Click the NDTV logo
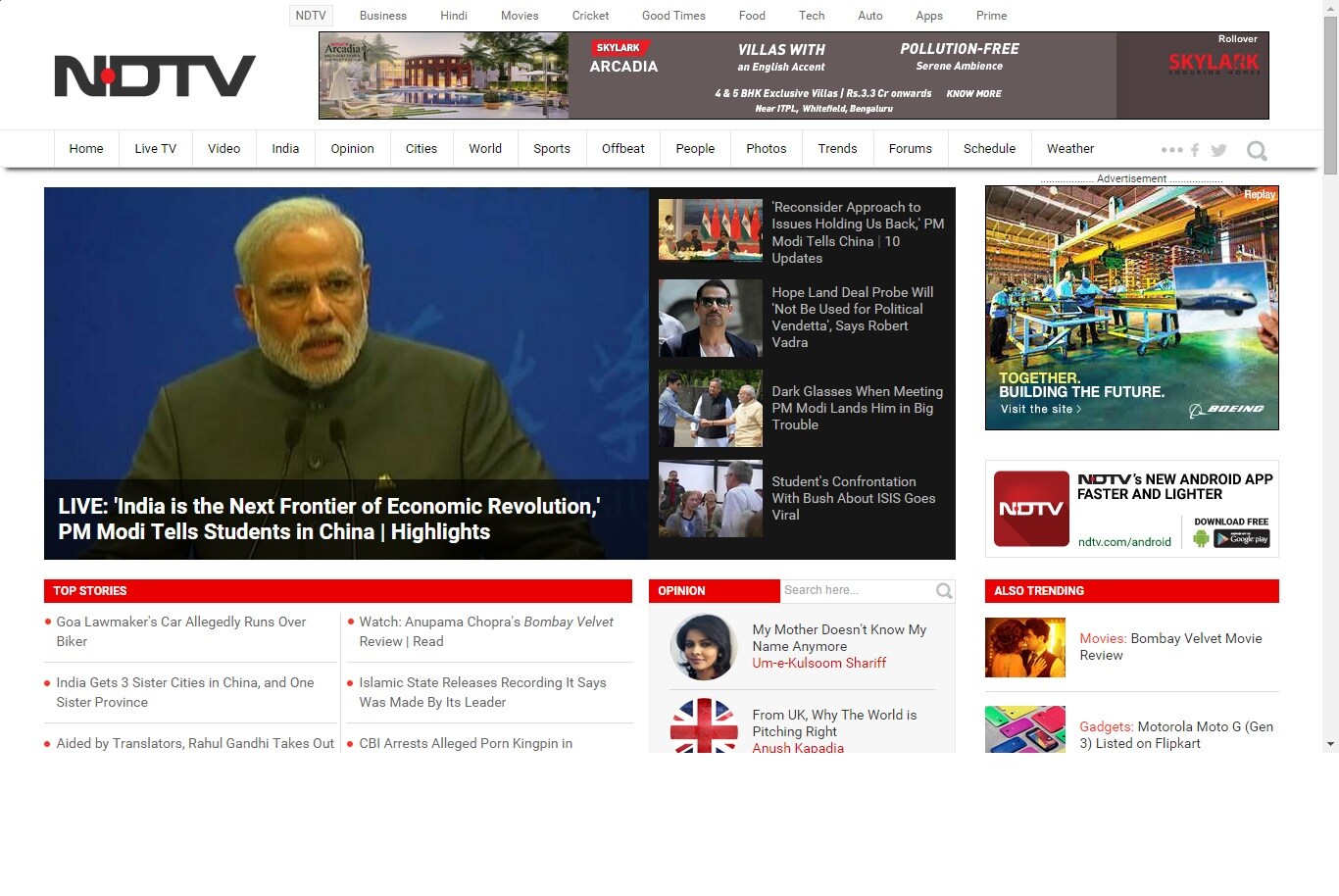This screenshot has width=1339, height=896. 155,75
